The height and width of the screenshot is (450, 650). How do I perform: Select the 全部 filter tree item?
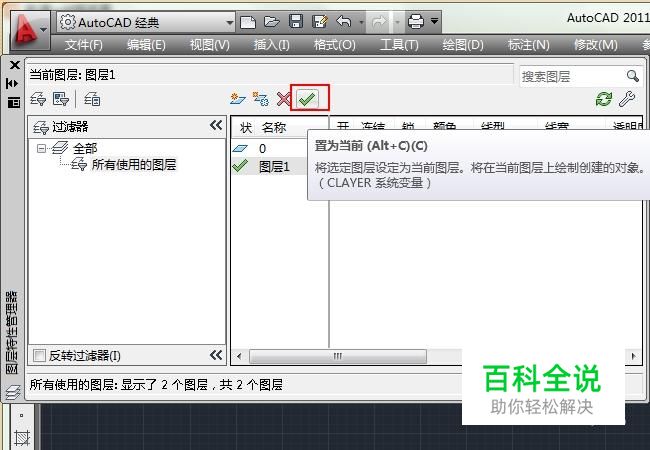[x=85, y=148]
